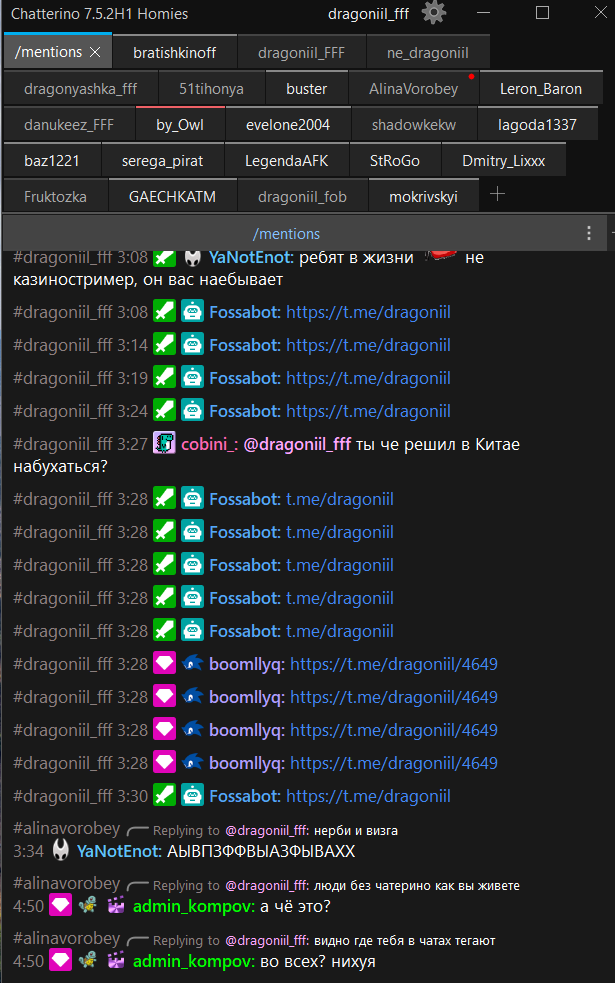Switch to the bratishkinoff tab

click(174, 52)
